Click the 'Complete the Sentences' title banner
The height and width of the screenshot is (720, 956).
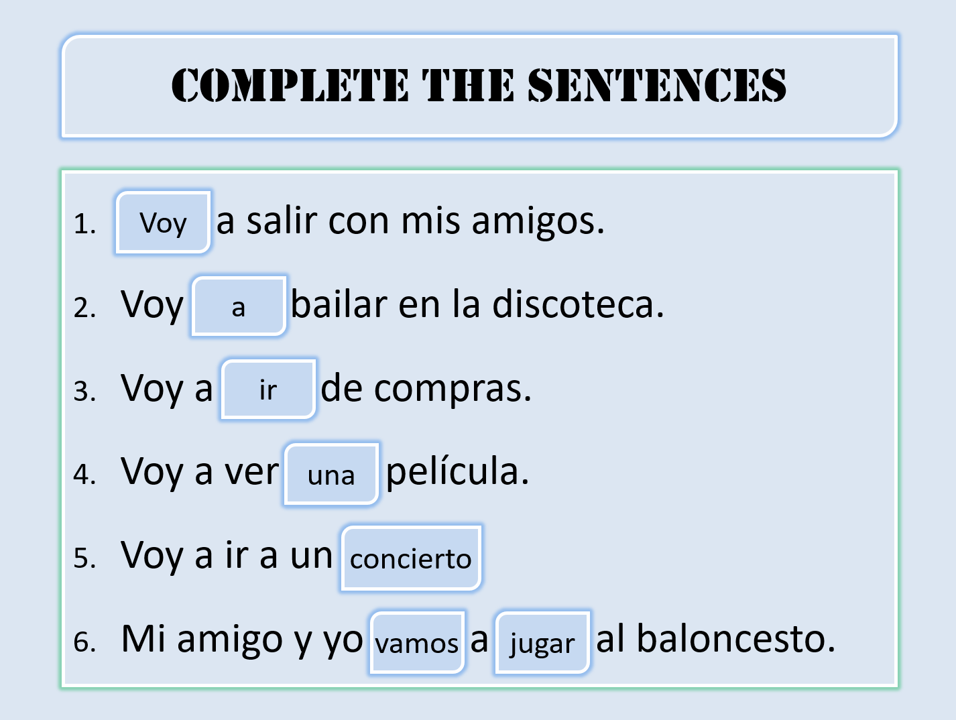click(479, 86)
